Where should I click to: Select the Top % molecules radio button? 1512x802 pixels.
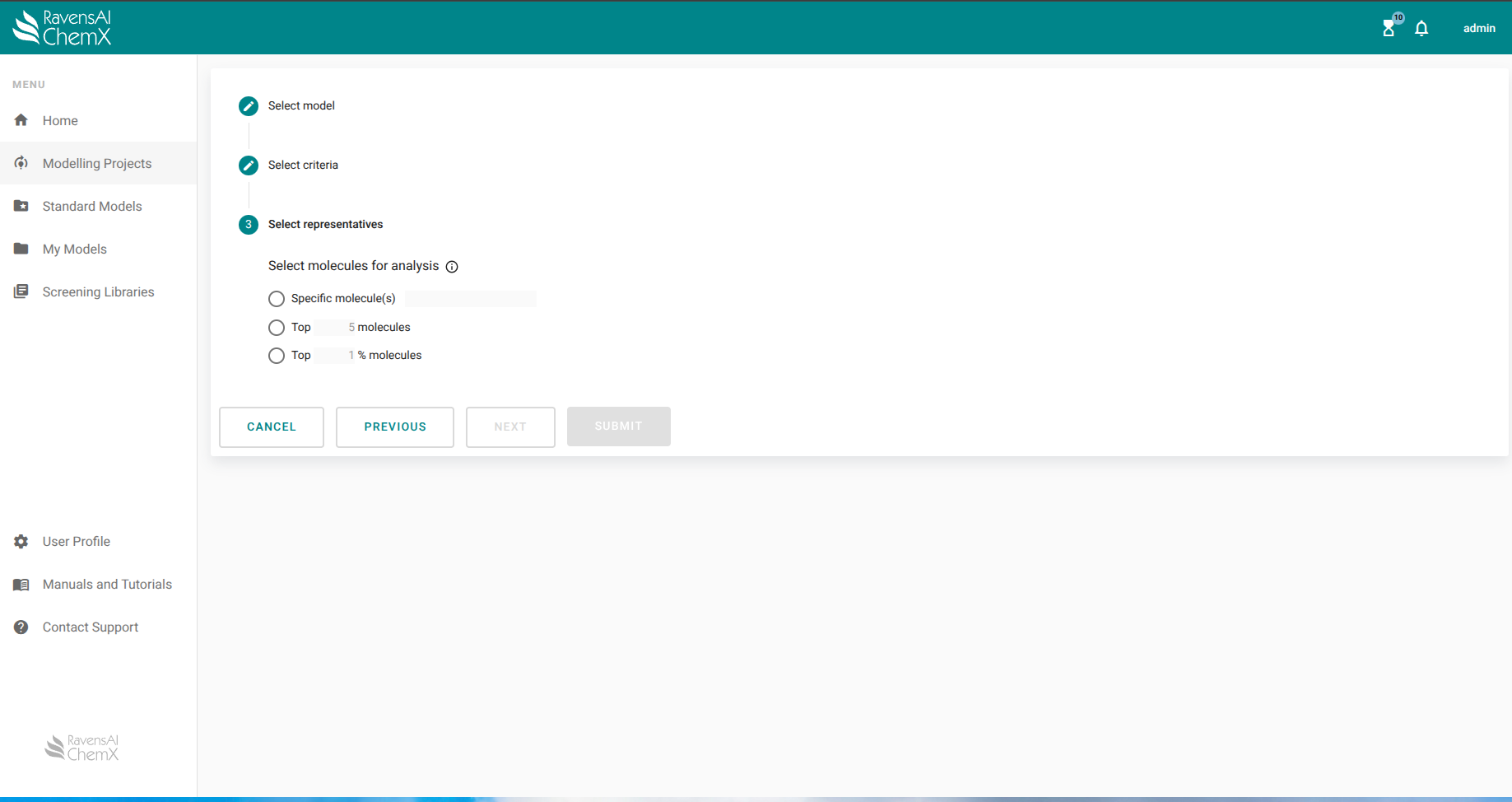277,356
